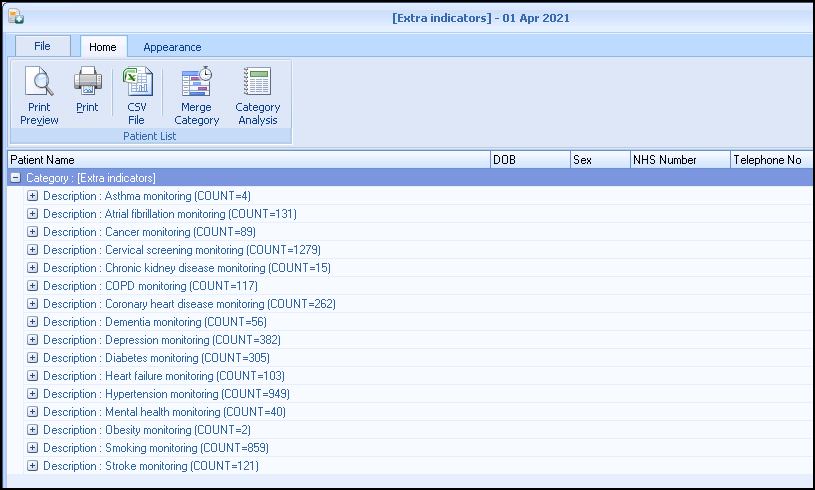Select the Obesity monitoring row
The height and width of the screenshot is (490, 815).
pos(148,430)
